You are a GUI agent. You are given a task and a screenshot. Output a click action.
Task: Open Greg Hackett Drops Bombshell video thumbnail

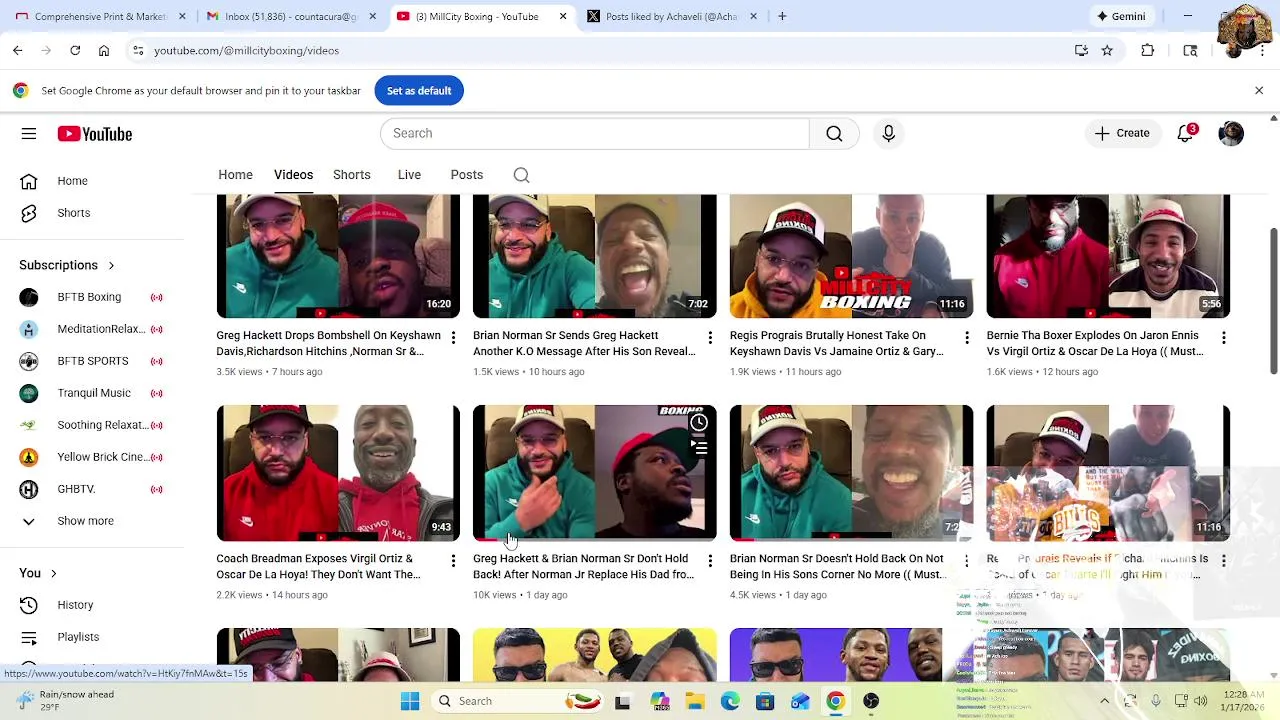[338, 257]
